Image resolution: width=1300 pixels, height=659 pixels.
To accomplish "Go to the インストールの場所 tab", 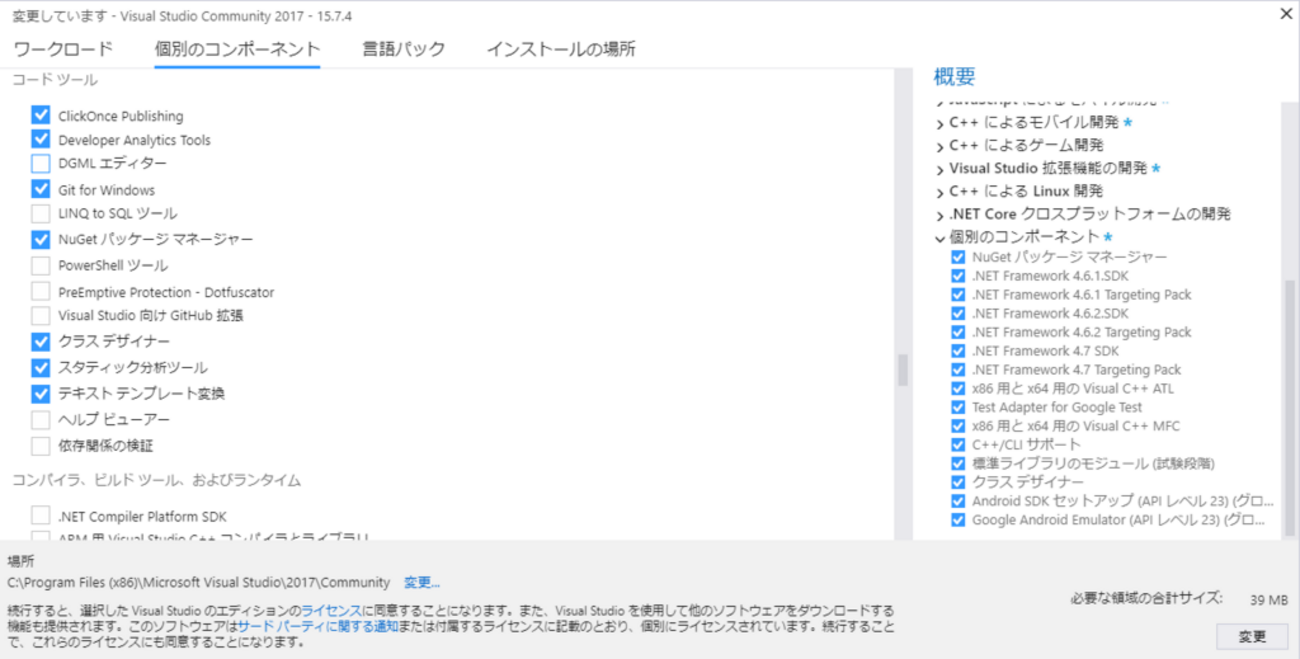I will point(561,49).
